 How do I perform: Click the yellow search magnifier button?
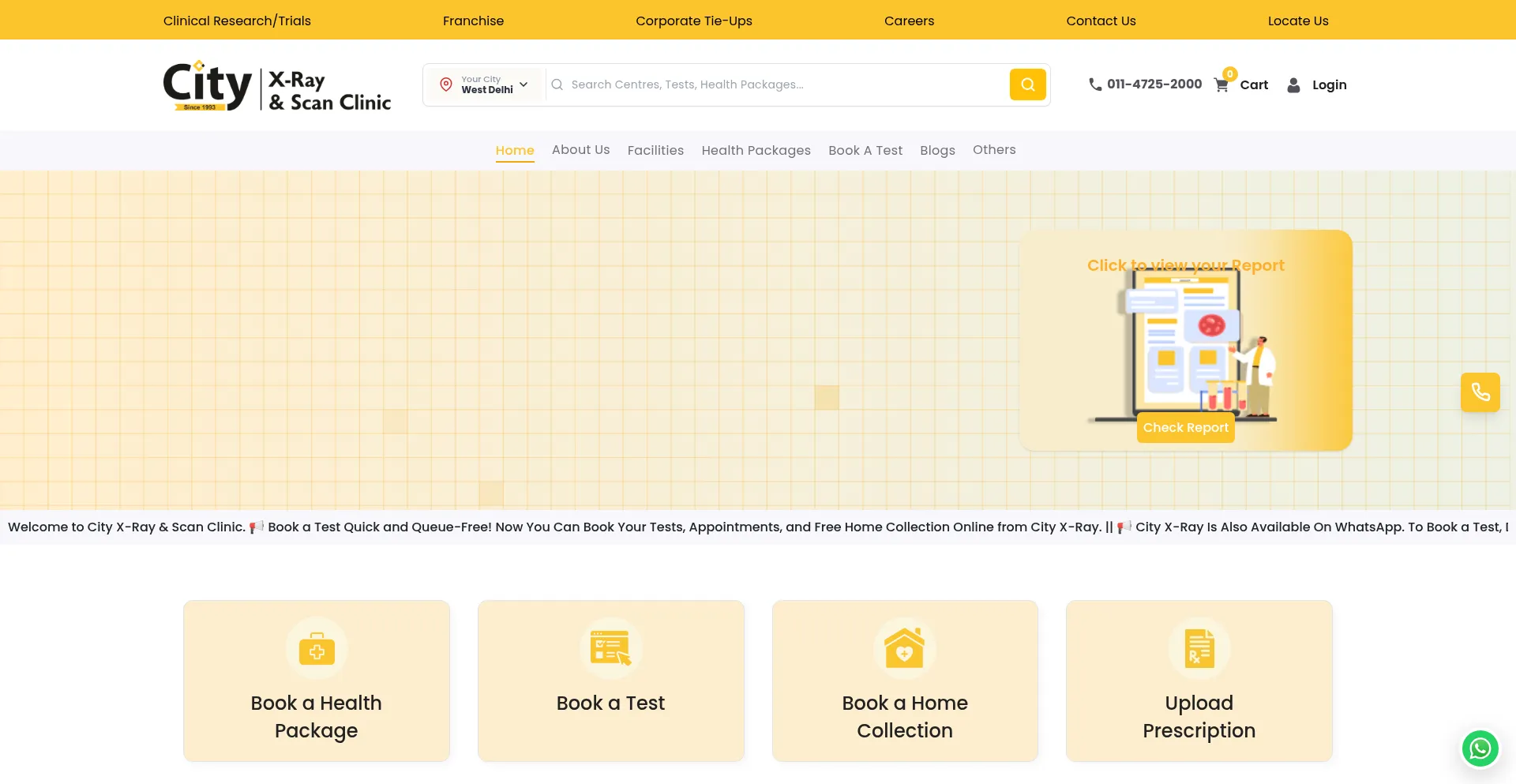click(1027, 84)
